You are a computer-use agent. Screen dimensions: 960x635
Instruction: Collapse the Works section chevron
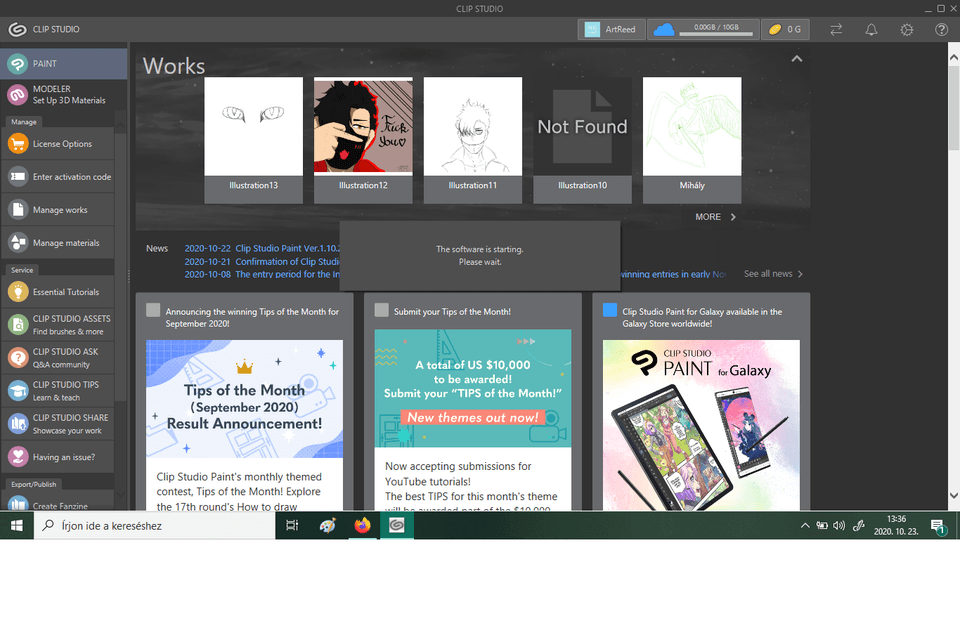[797, 58]
